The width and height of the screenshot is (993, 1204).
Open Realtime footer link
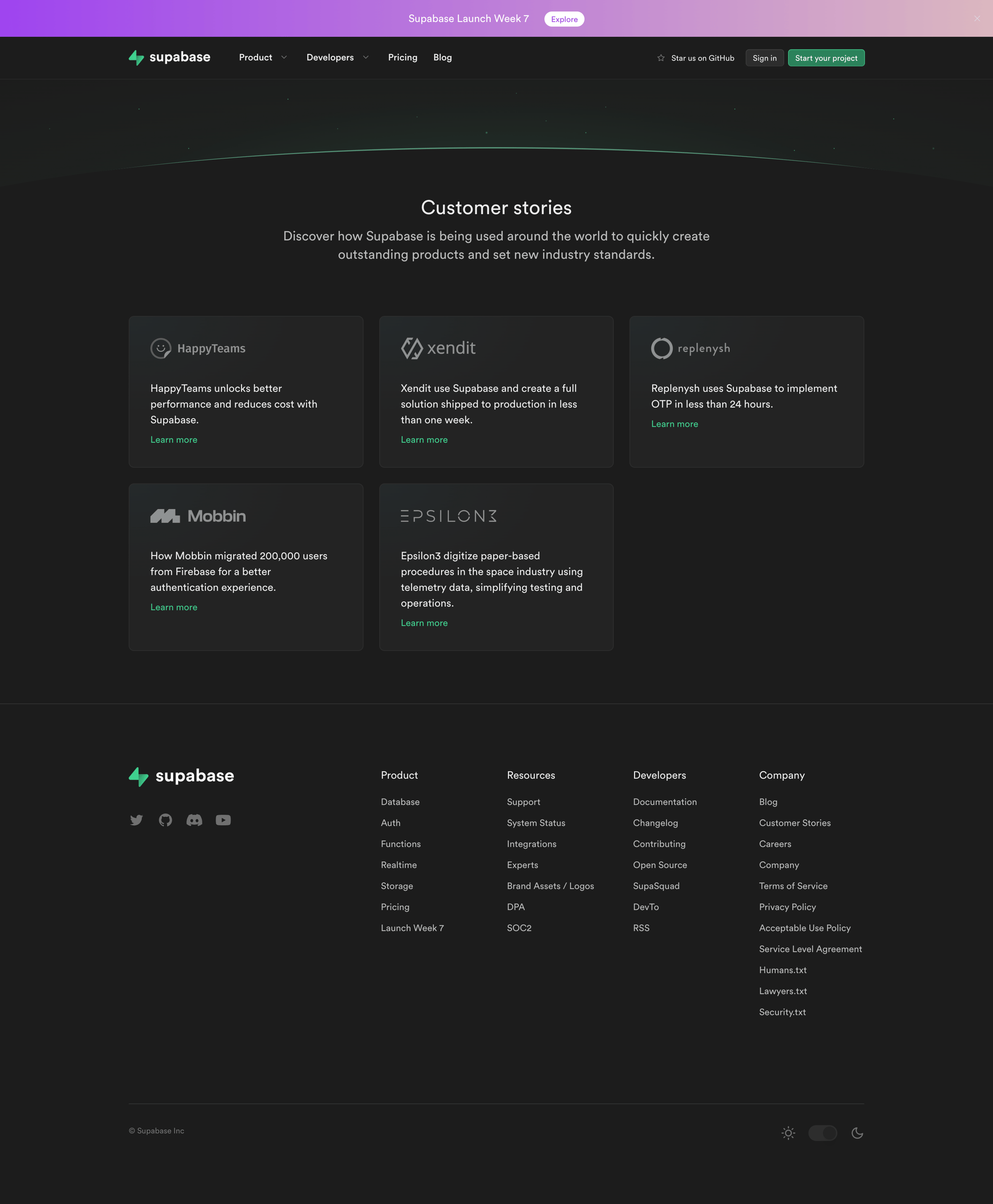(399, 865)
